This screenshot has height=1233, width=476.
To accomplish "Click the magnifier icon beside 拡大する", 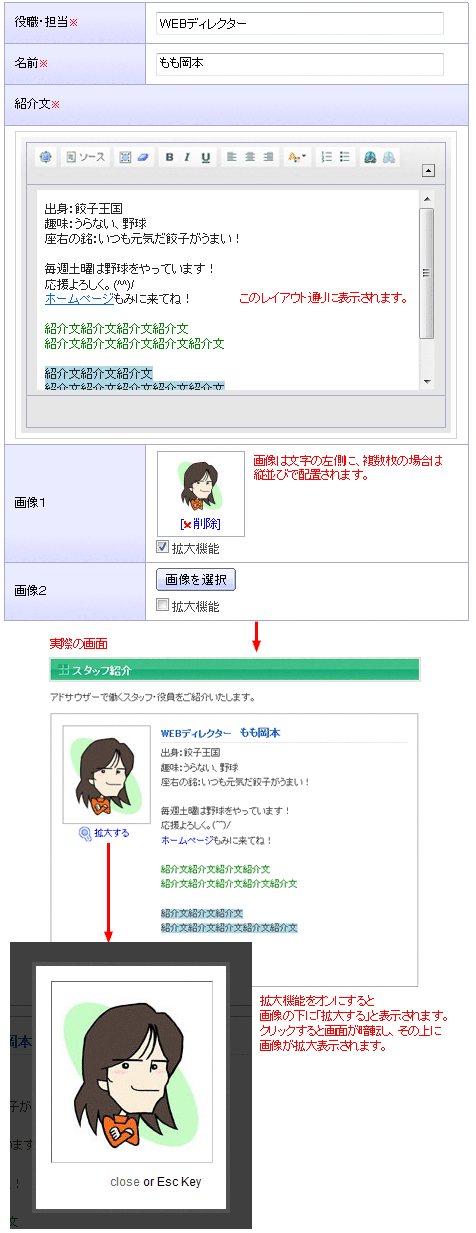I will [85, 832].
